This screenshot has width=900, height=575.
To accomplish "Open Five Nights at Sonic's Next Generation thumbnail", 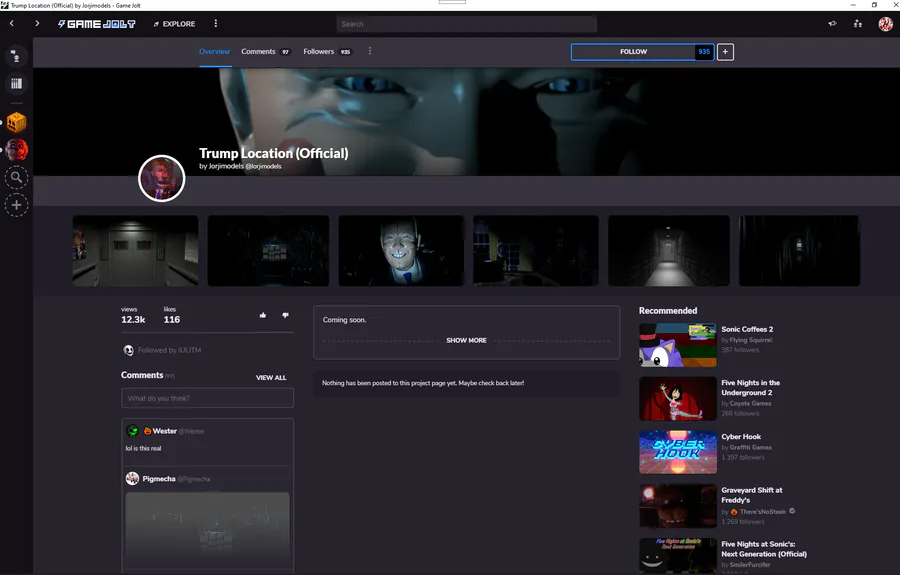I will (678, 556).
